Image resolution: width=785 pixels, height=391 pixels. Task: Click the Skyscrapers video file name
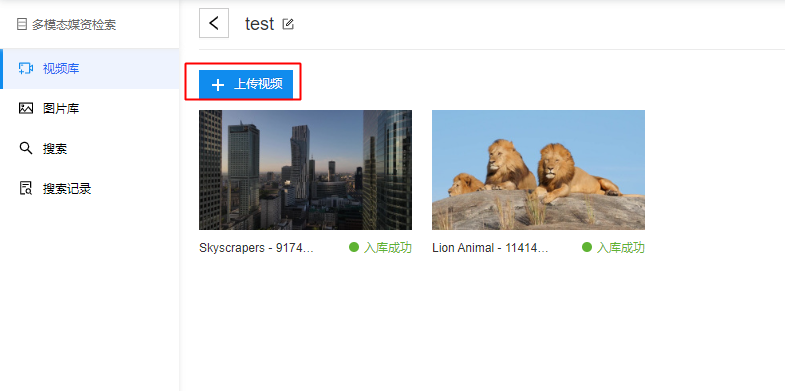(x=256, y=248)
